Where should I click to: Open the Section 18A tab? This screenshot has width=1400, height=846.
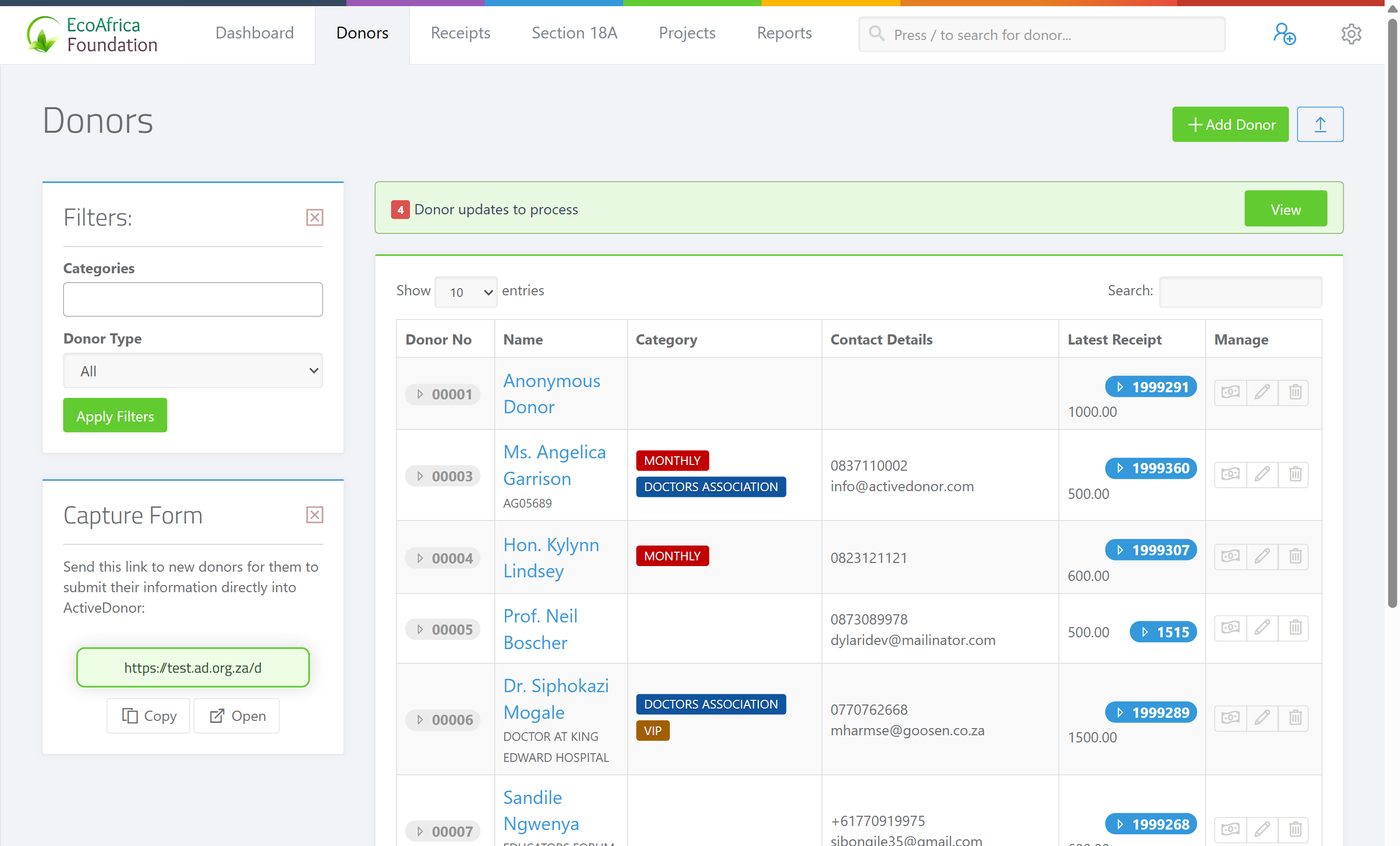574,33
